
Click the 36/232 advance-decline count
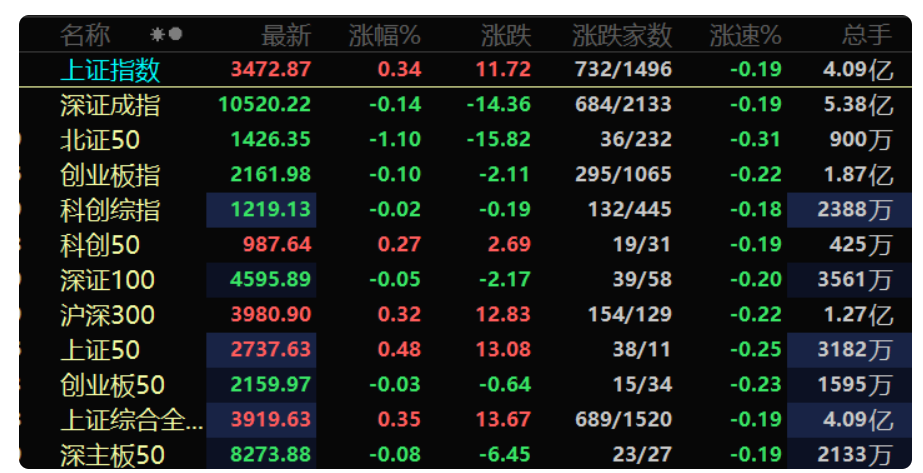(636, 139)
